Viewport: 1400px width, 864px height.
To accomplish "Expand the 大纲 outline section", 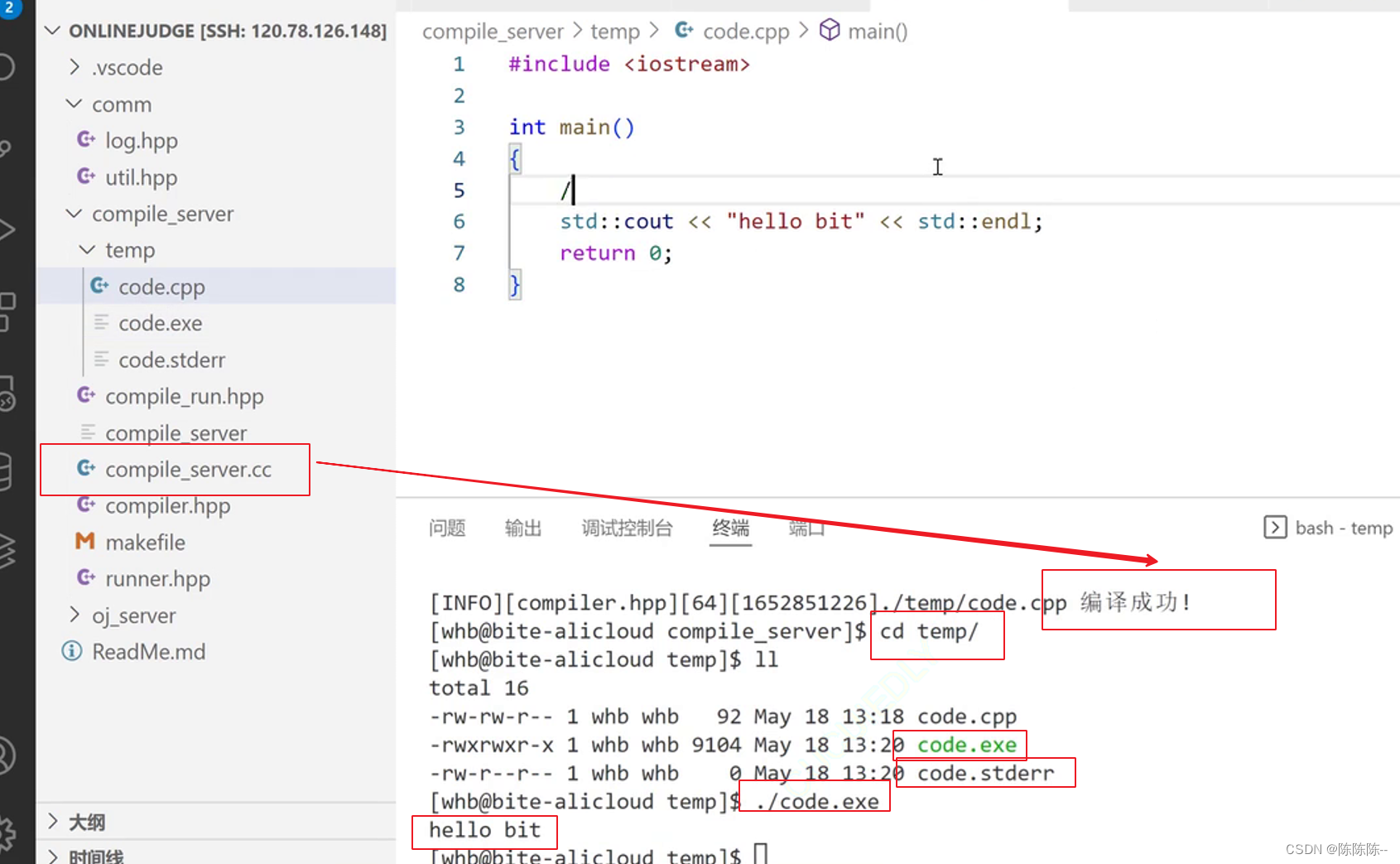I will tap(53, 821).
